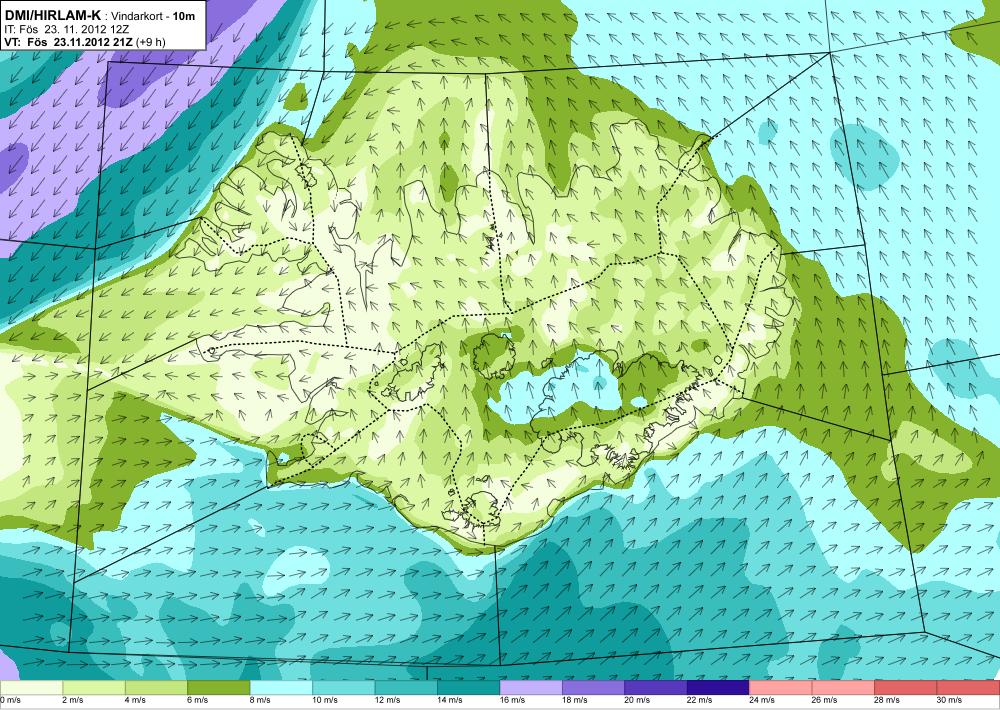Viewport: 1000px width, 710px height.
Task: Select the pale cyan 8 m/s legend swatch
Action: 281,688
